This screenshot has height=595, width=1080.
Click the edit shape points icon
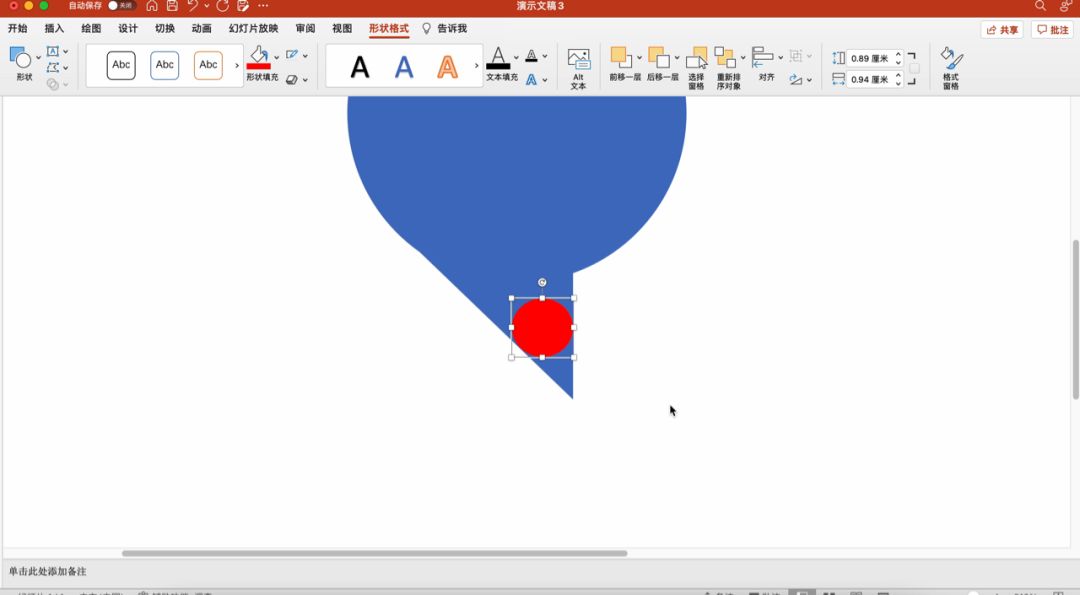[x=52, y=67]
